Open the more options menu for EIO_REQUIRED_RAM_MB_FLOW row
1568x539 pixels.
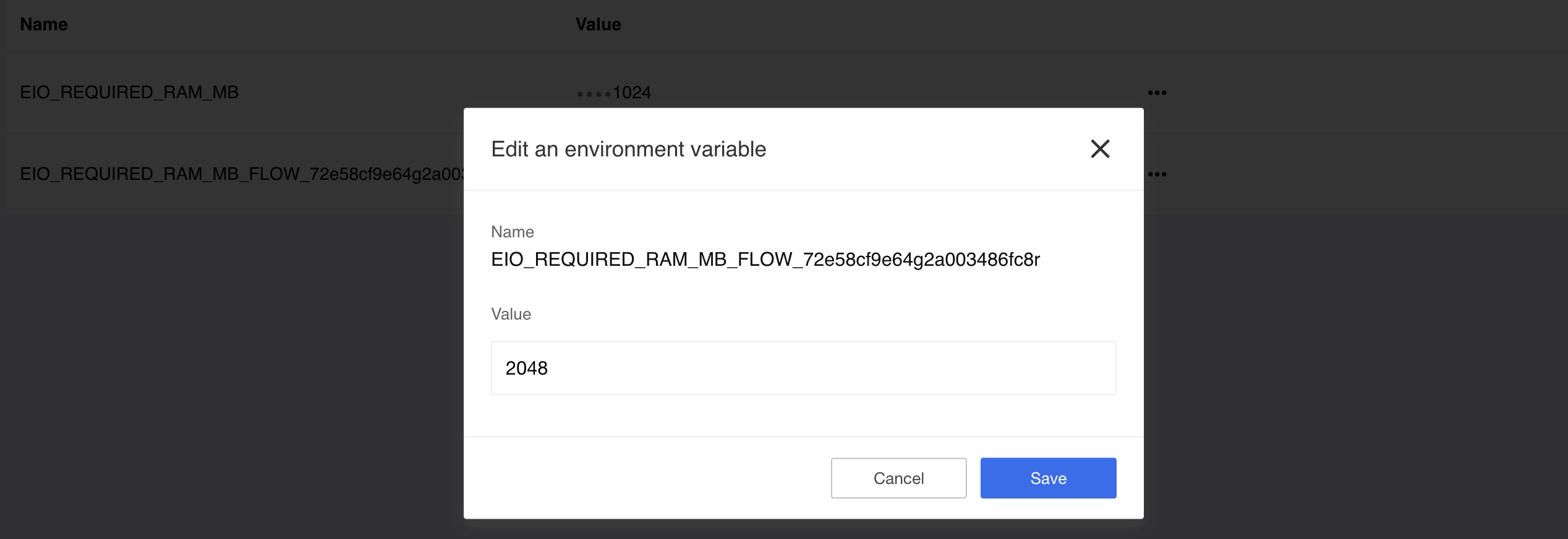1157,174
